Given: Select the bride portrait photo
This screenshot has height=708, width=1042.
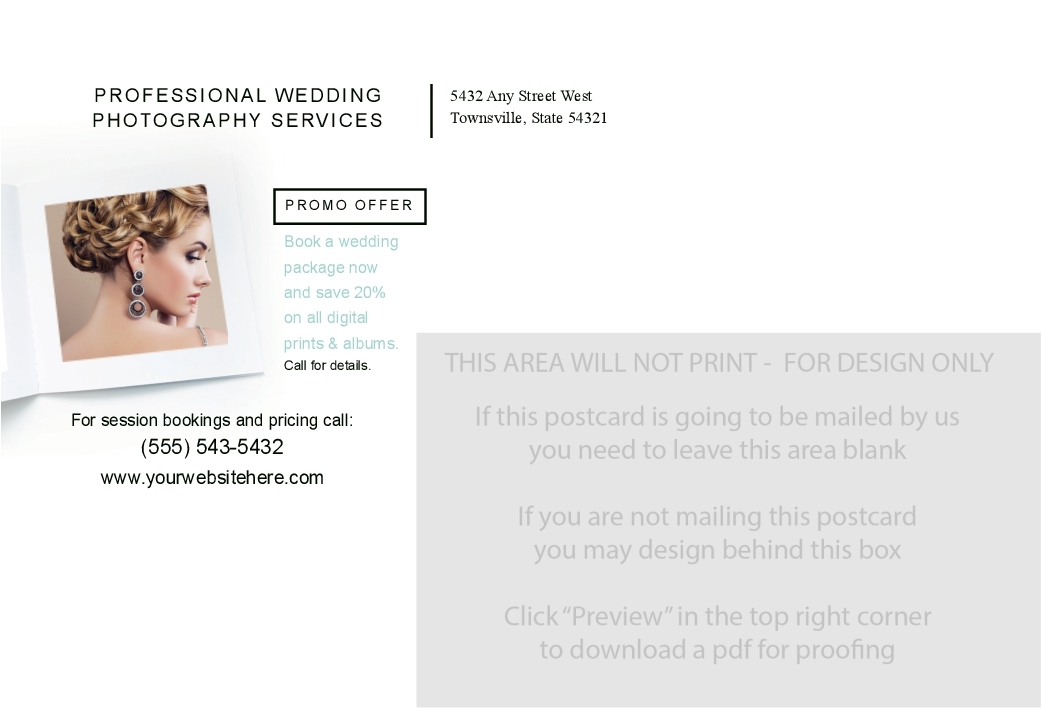Looking at the screenshot, I should 136,273.
